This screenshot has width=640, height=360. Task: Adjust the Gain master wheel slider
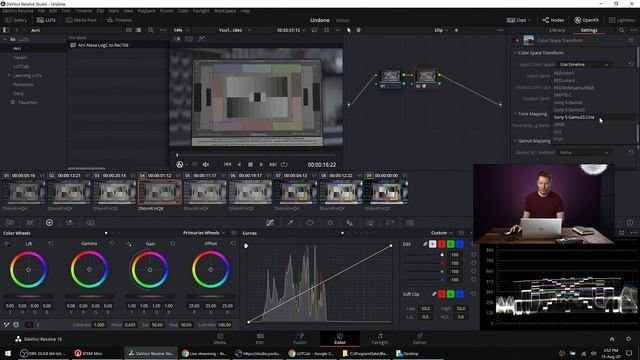[150, 296]
